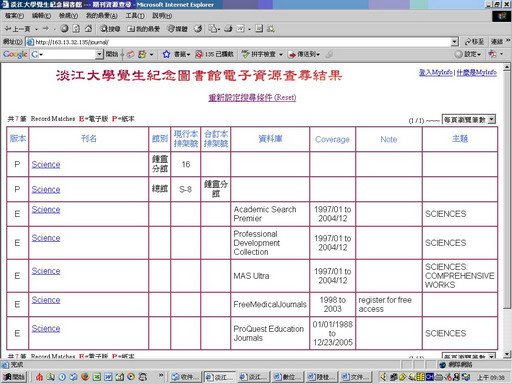The height and width of the screenshot is (384, 512).
Task: Click the 登入MyInfo link
Action: tap(436, 72)
